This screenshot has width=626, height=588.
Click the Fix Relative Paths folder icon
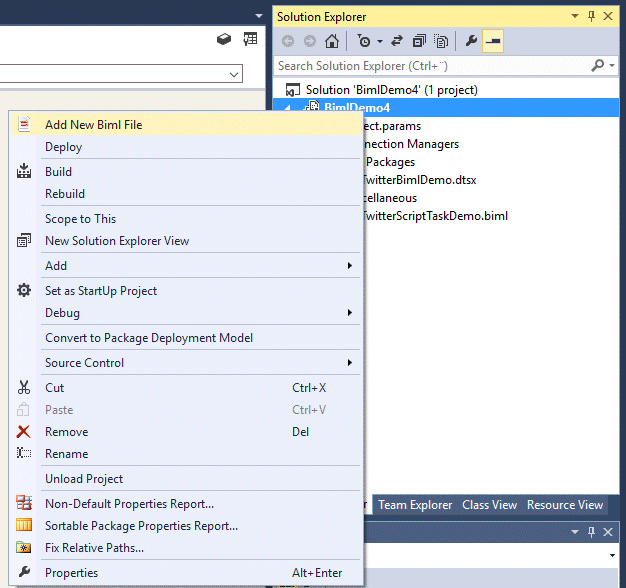point(24,547)
